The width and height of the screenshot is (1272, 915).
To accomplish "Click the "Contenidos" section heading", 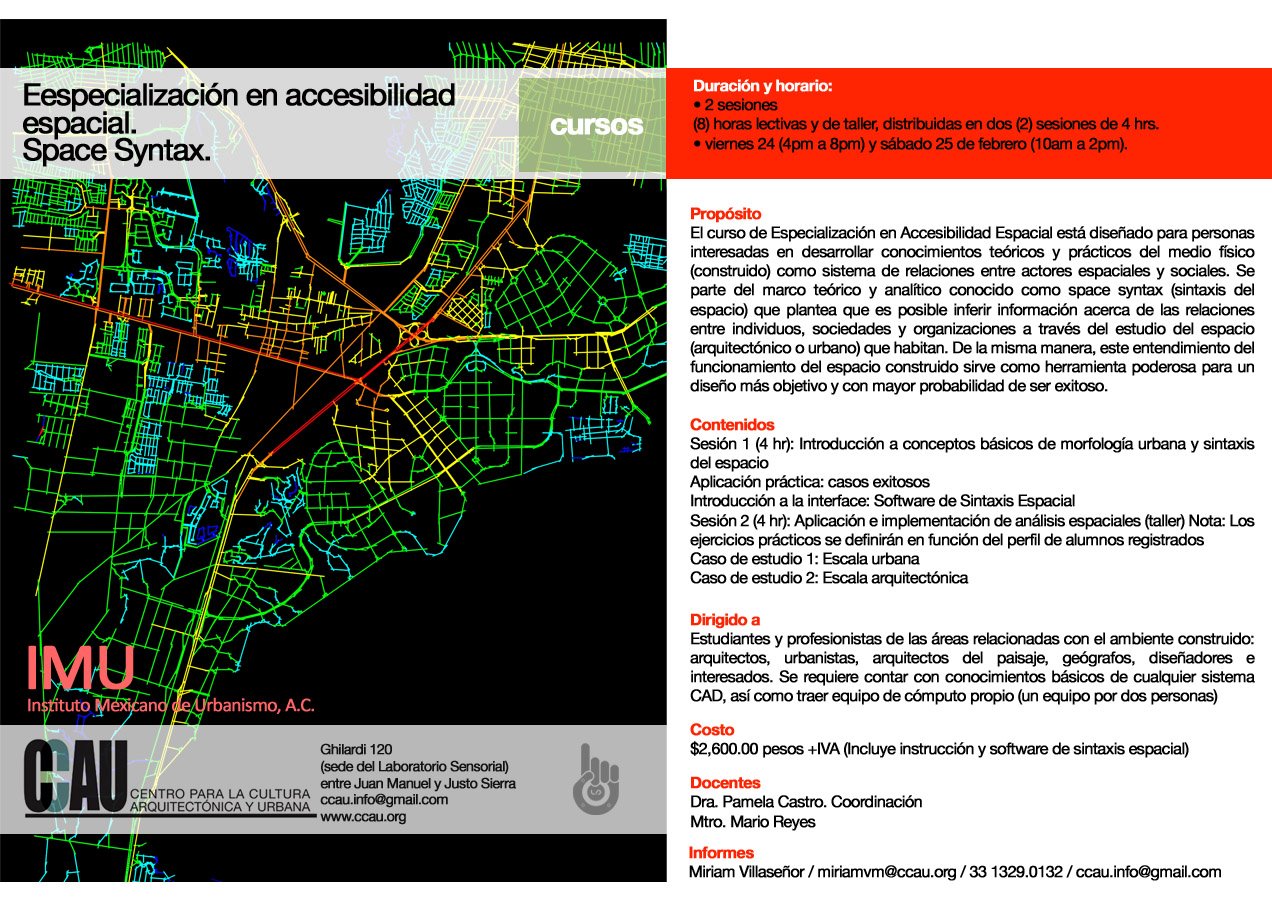I will click(x=732, y=425).
